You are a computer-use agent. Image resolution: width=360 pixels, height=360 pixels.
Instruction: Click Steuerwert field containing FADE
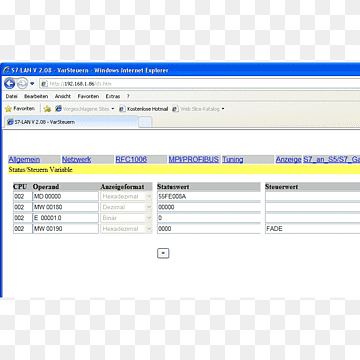pyautogui.click(x=313, y=229)
